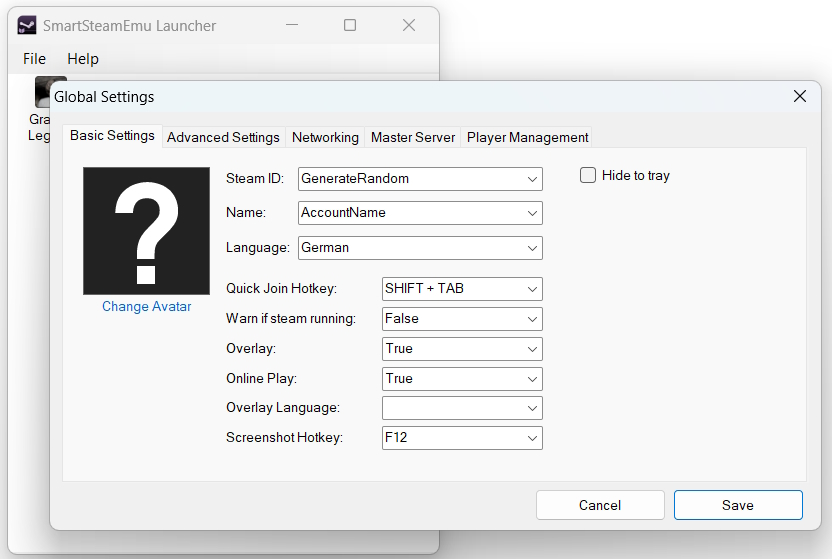This screenshot has height=559, width=832.
Task: Click the question mark avatar image
Action: pyautogui.click(x=146, y=231)
